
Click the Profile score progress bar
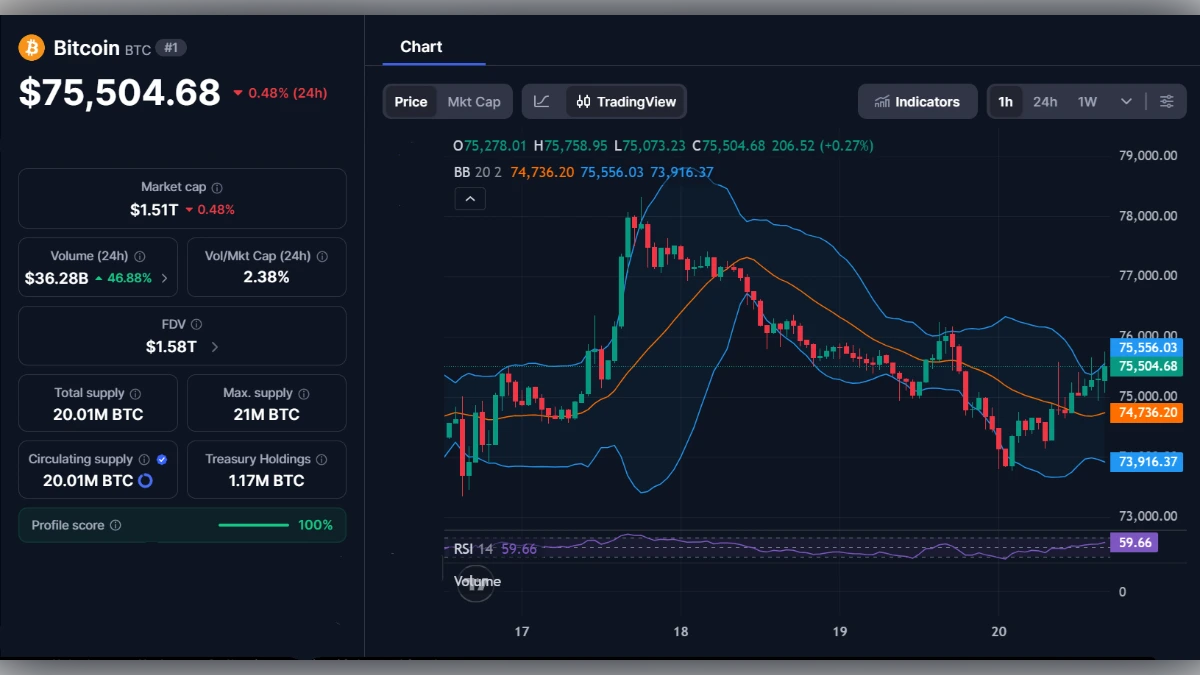[253, 524]
